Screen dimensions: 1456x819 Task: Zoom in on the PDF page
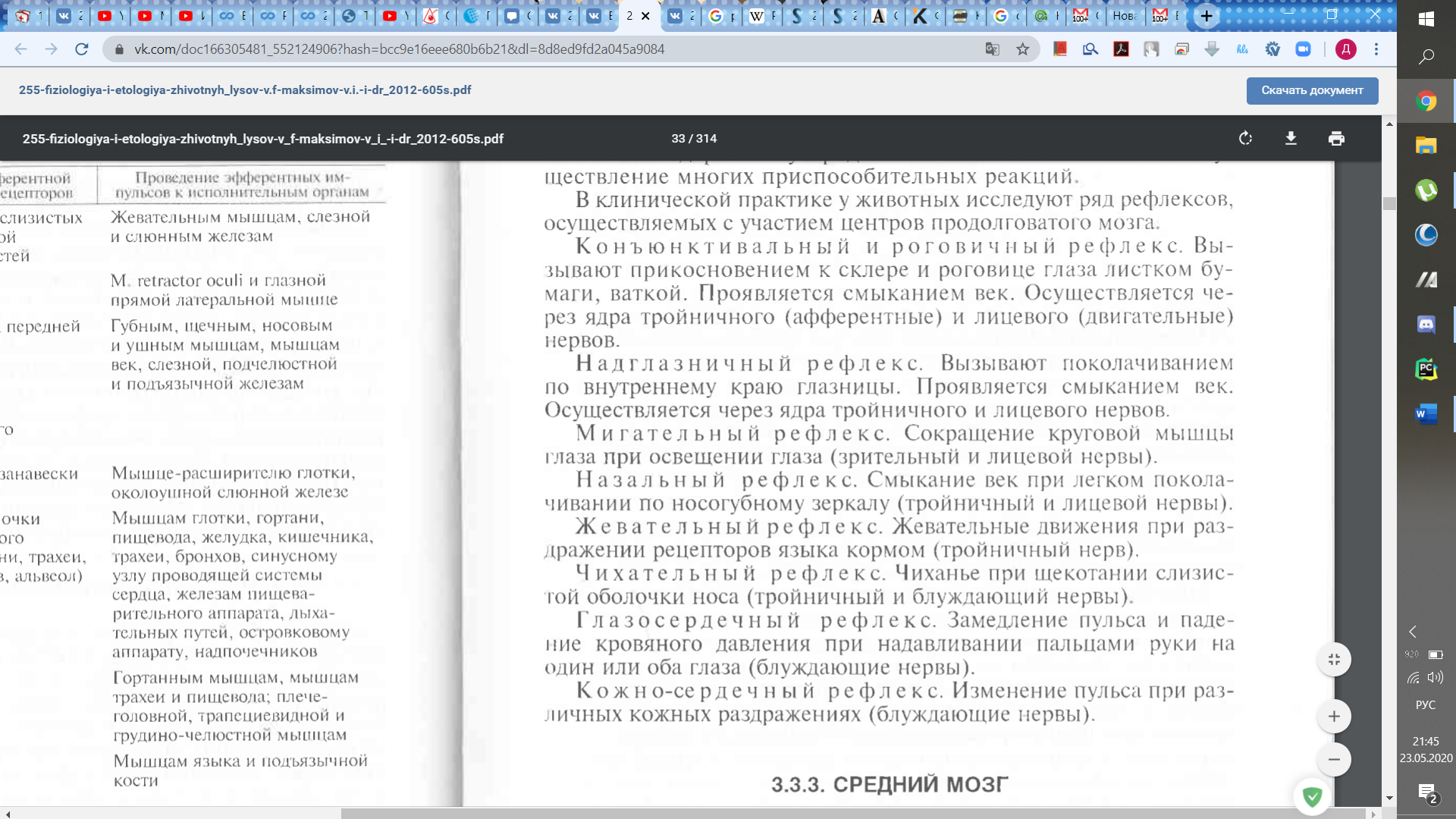click(x=1334, y=717)
